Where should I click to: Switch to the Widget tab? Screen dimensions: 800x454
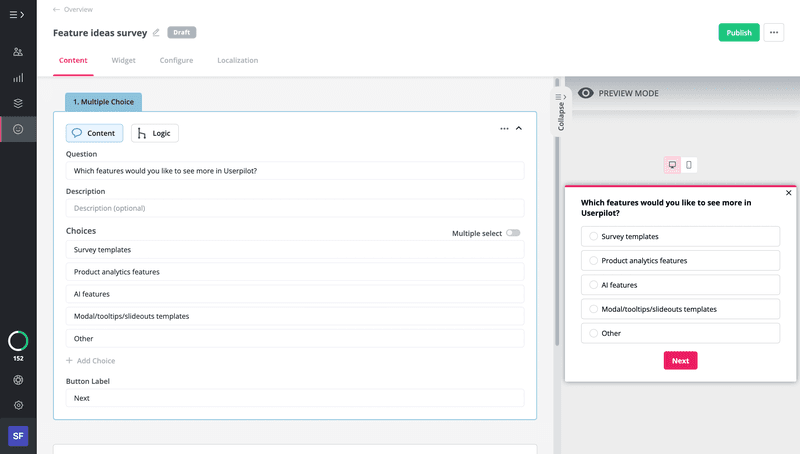pos(123,60)
